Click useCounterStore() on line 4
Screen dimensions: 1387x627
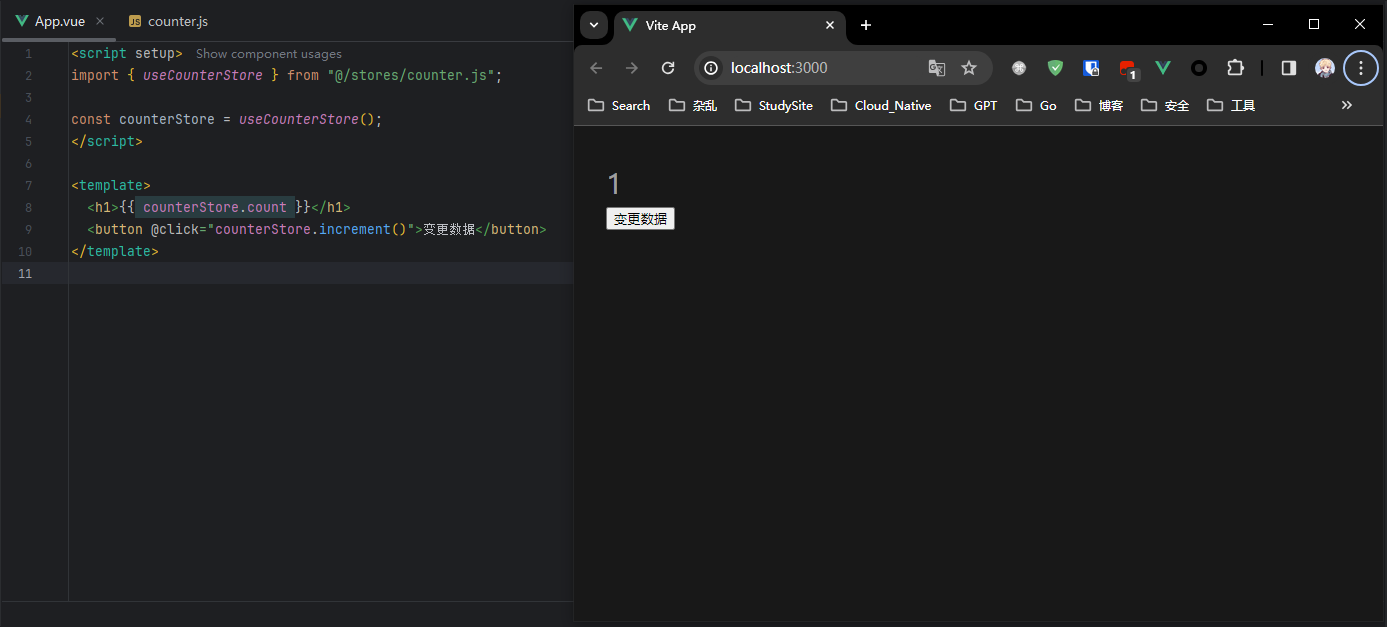point(307,119)
